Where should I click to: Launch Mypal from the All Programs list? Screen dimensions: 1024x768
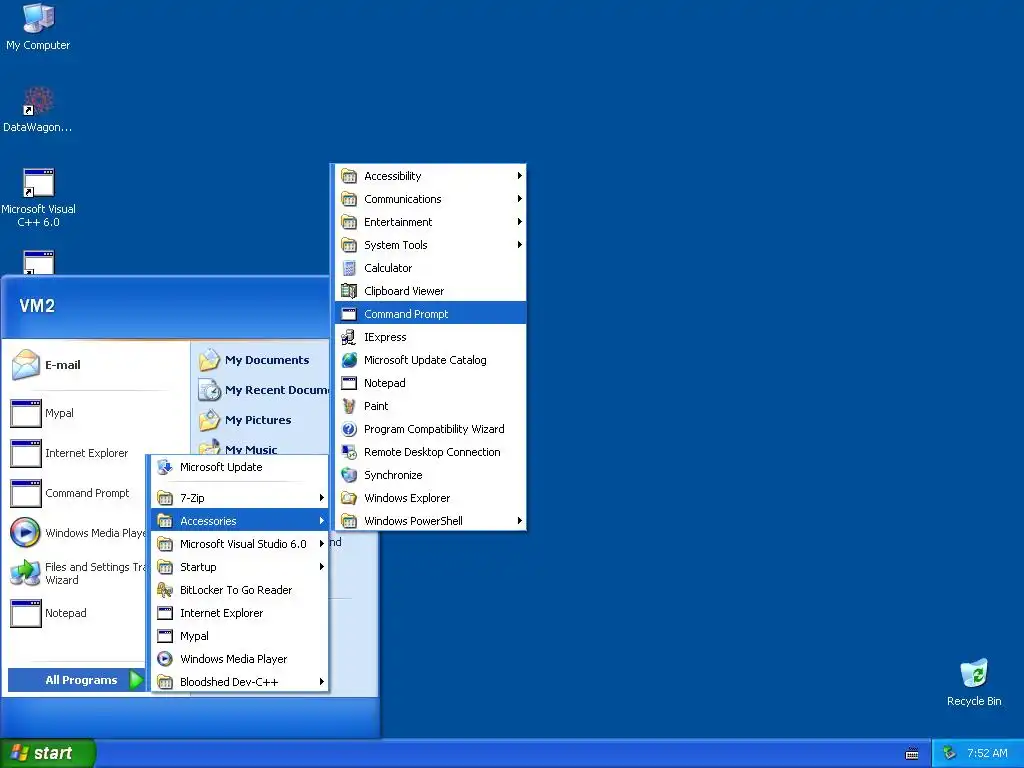coord(240,636)
